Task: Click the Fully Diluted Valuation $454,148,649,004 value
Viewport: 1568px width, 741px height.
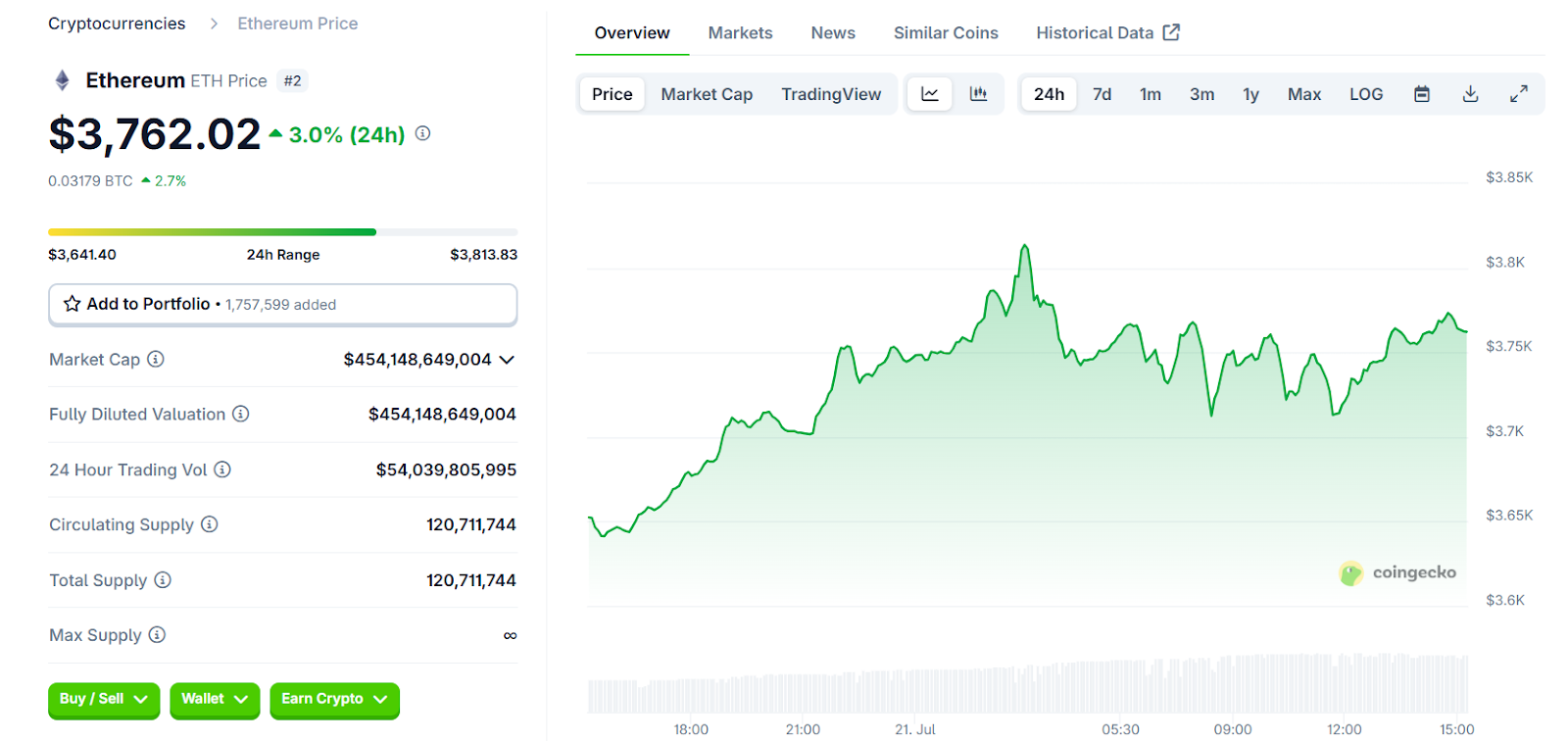Action: point(442,415)
